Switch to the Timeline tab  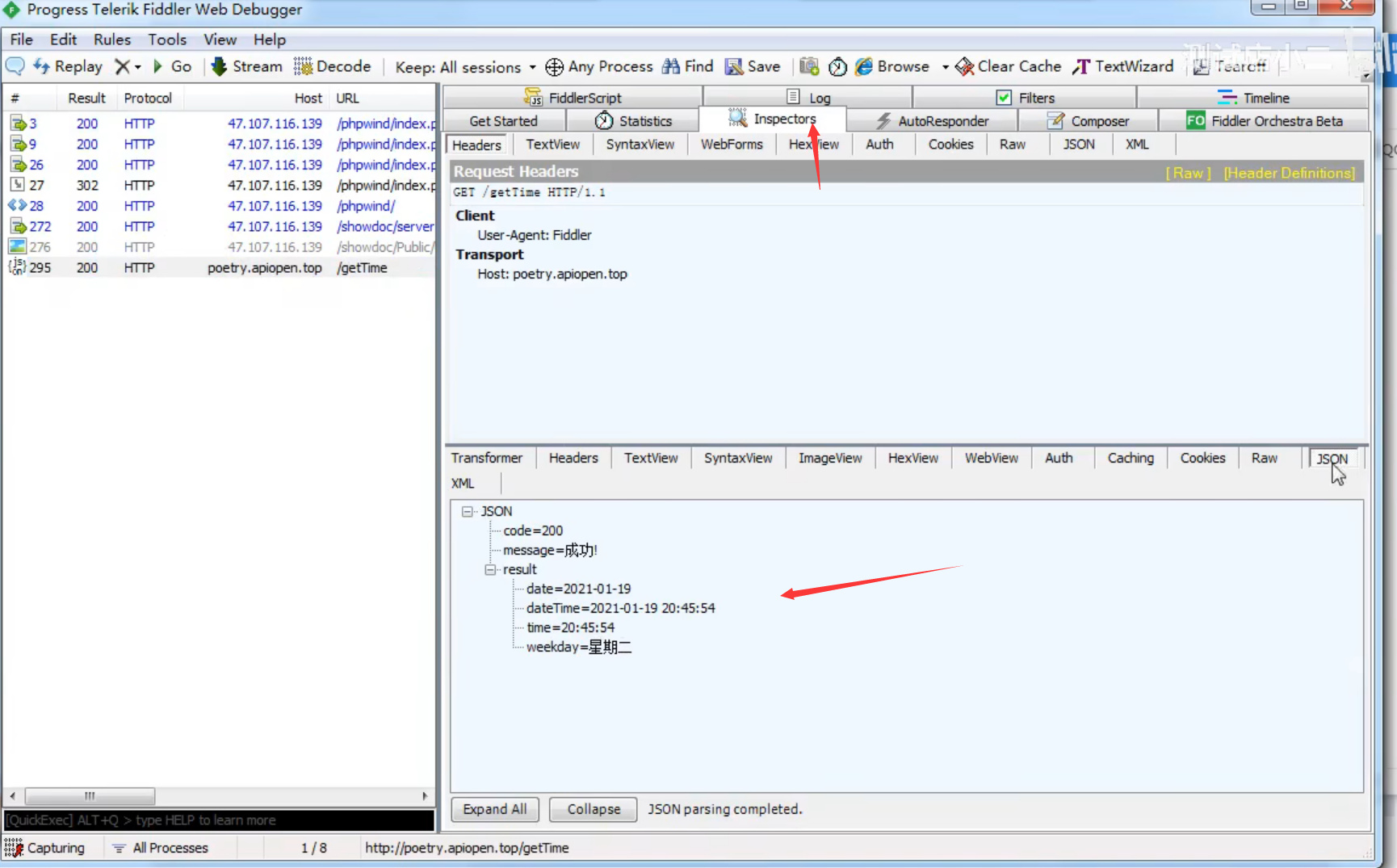coord(1253,98)
